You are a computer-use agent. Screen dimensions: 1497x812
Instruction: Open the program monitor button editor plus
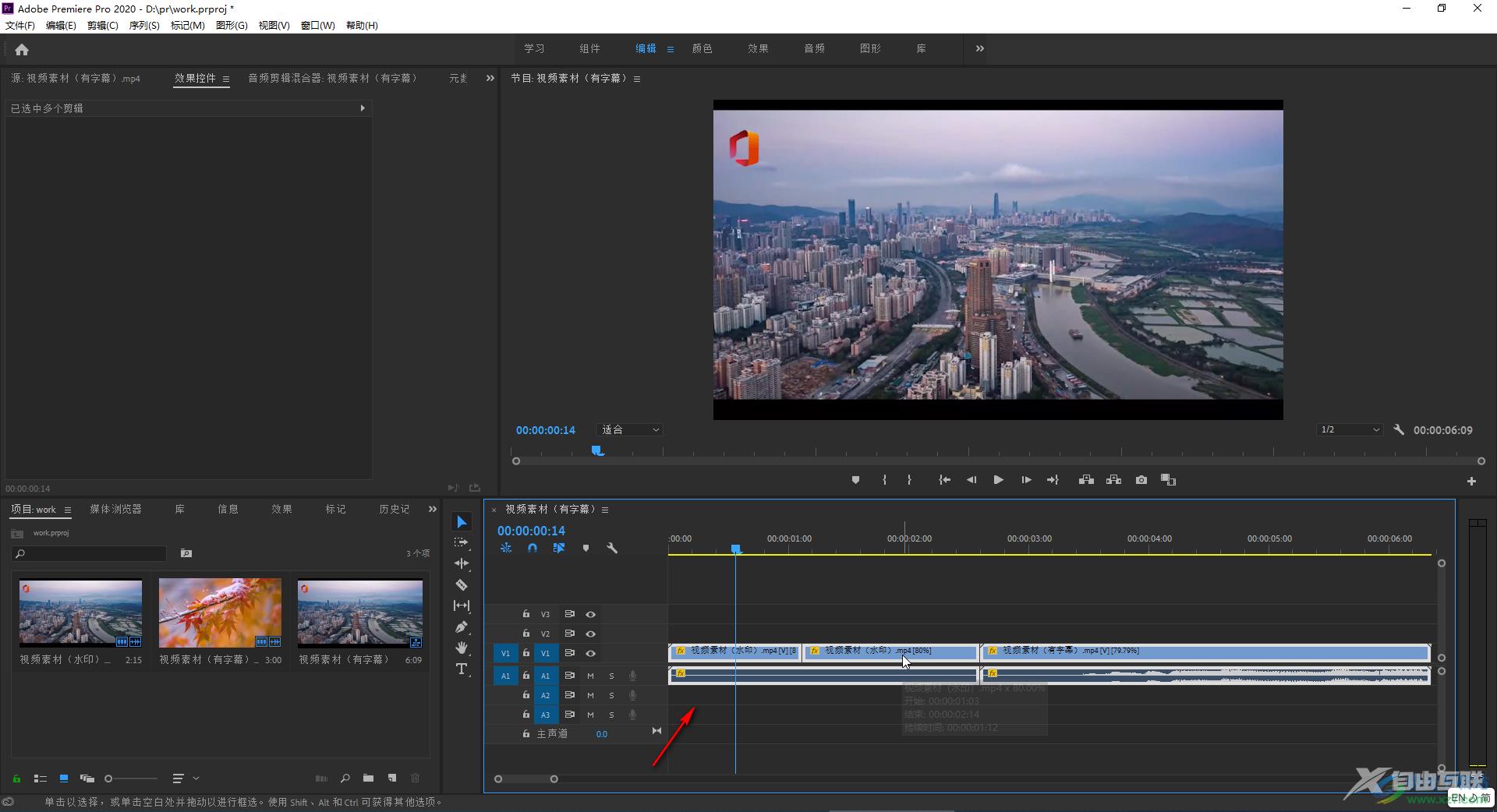(1471, 482)
